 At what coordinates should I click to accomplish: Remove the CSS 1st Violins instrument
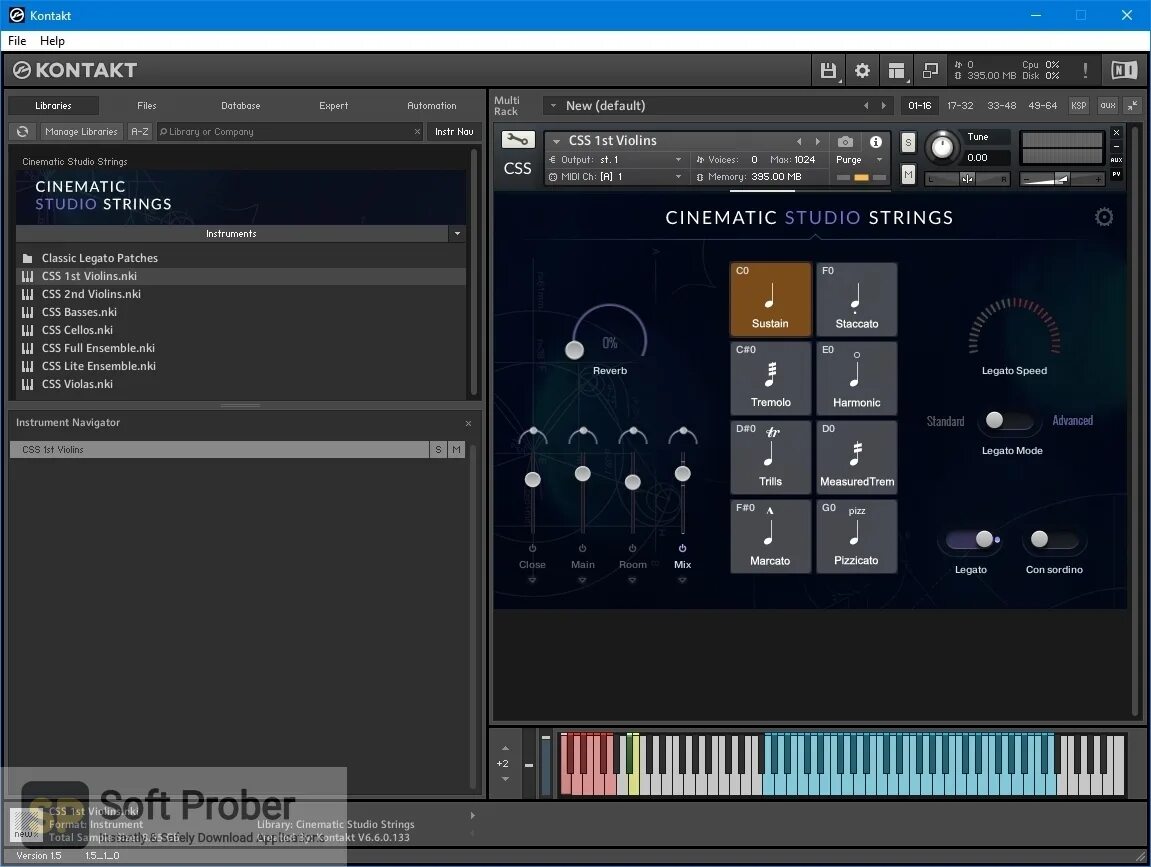tap(1116, 133)
